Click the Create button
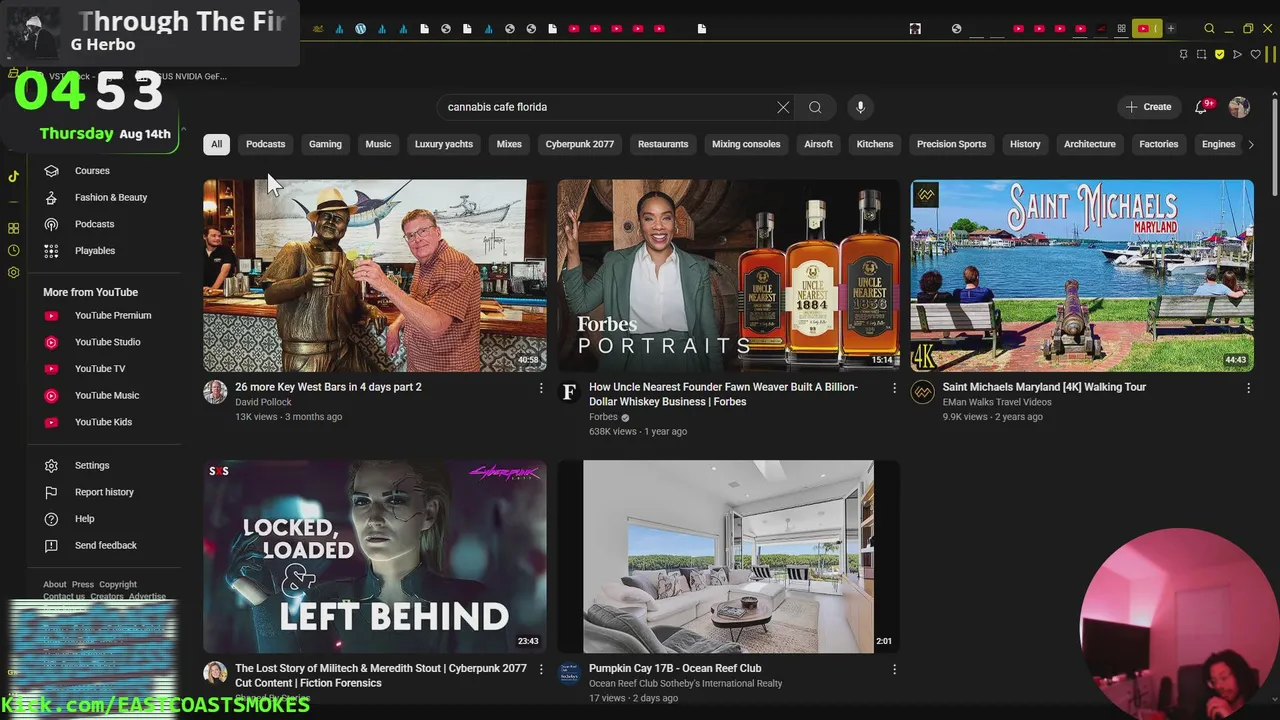This screenshot has width=1280, height=720. pyautogui.click(x=1148, y=107)
